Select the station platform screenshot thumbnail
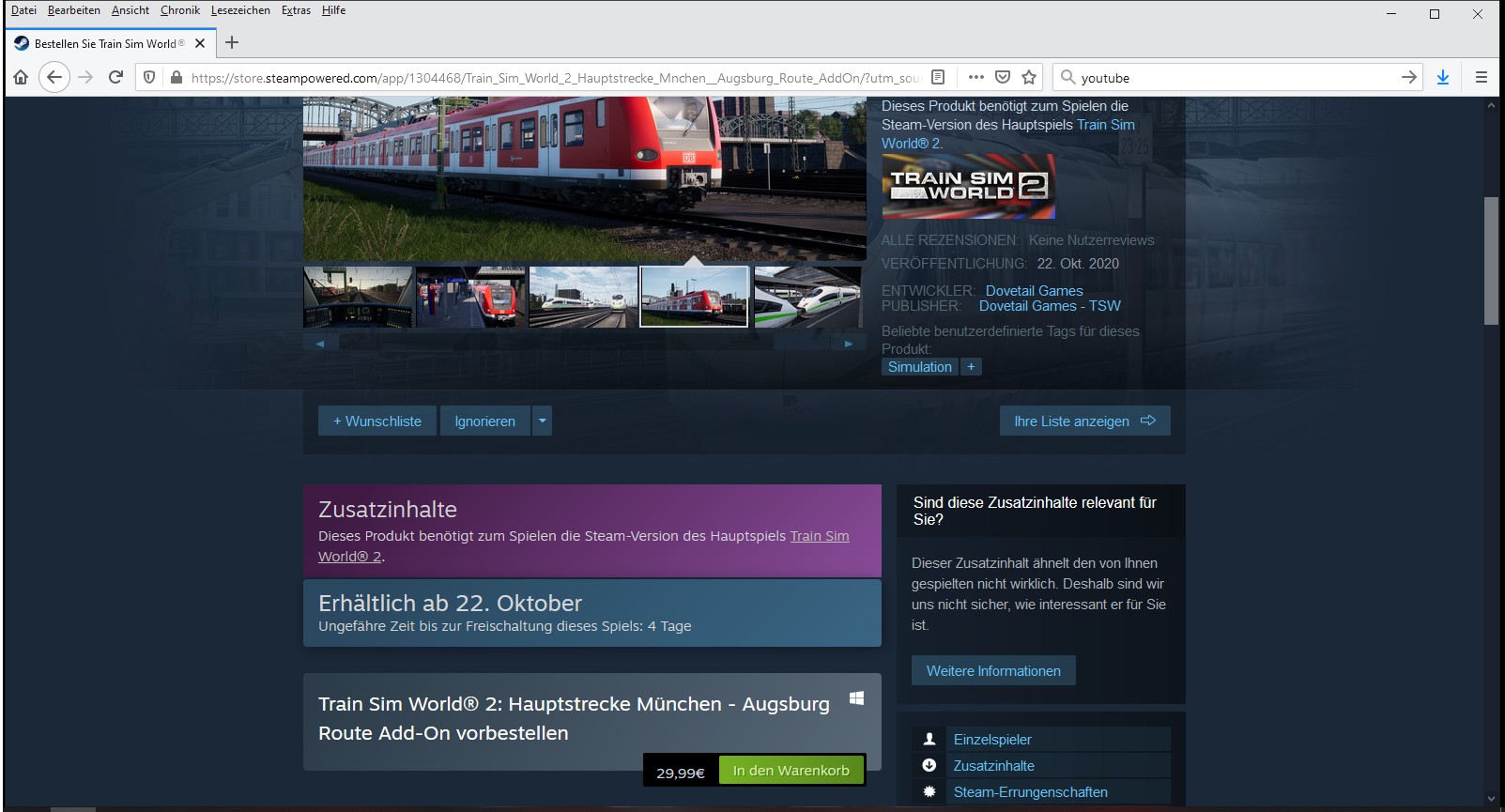1505x812 pixels. pyautogui.click(x=470, y=297)
